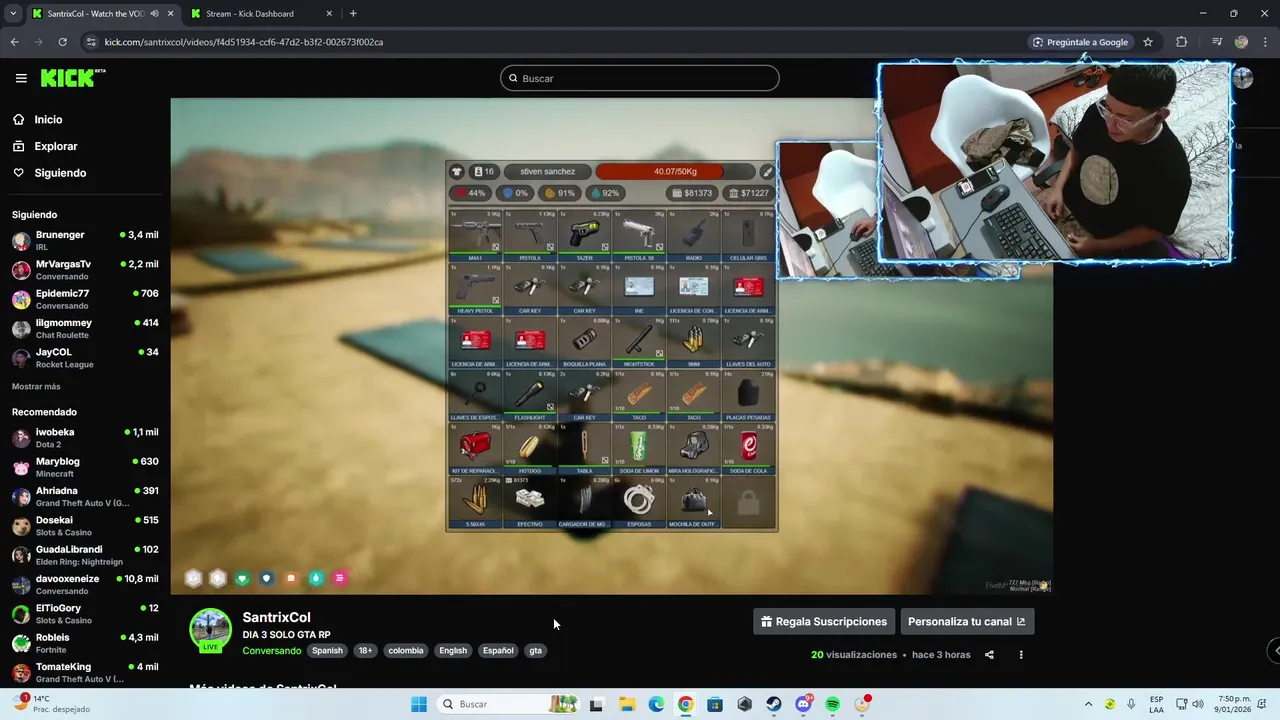Click the Buscar search field on Kick

(639, 78)
